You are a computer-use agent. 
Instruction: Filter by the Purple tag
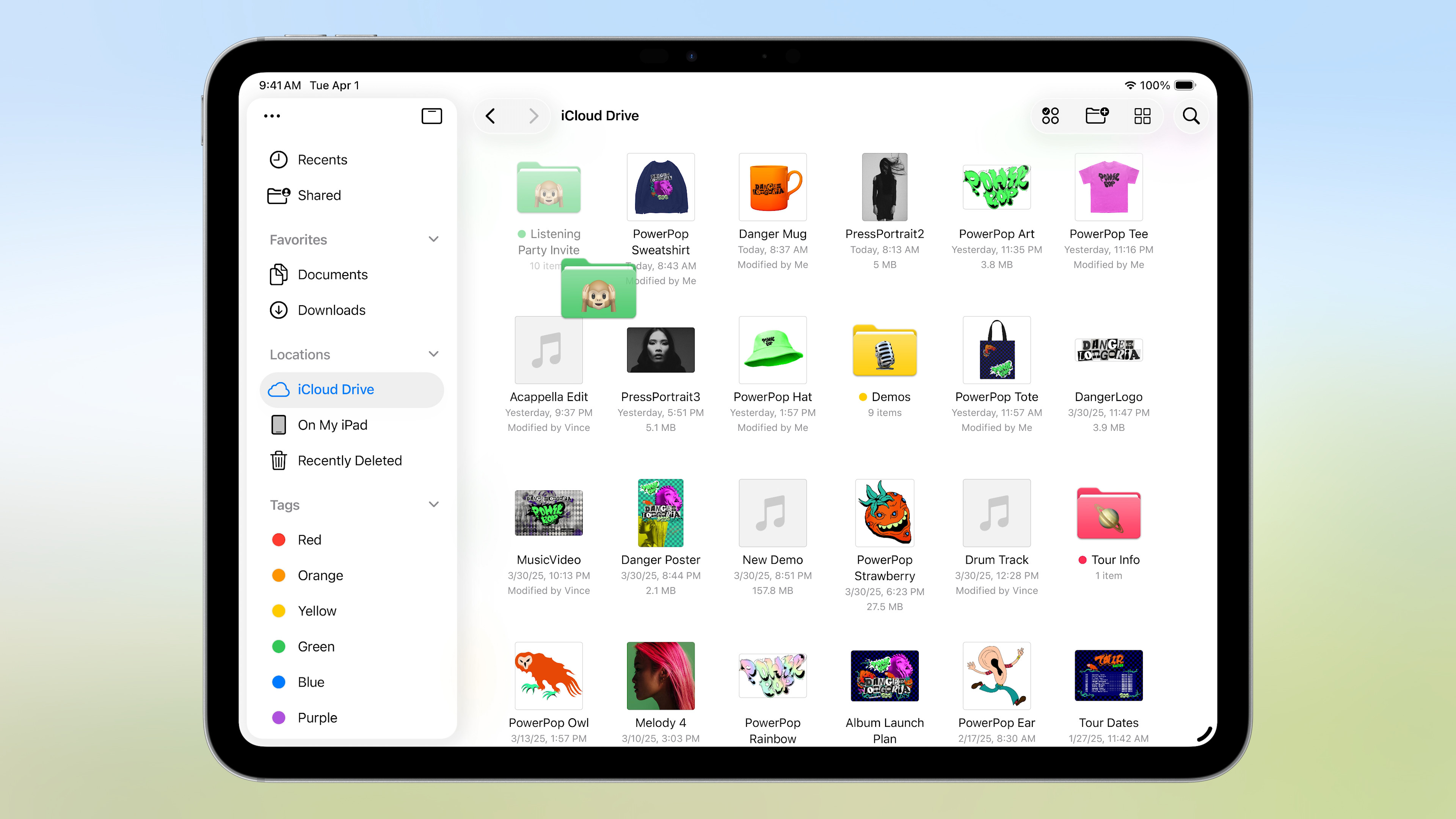coord(317,718)
